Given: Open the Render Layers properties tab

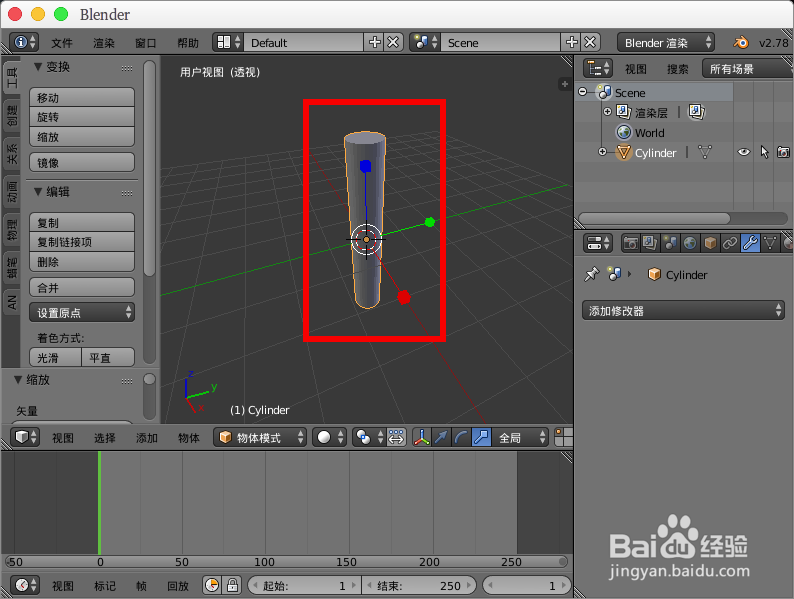Looking at the screenshot, I should click(650, 243).
